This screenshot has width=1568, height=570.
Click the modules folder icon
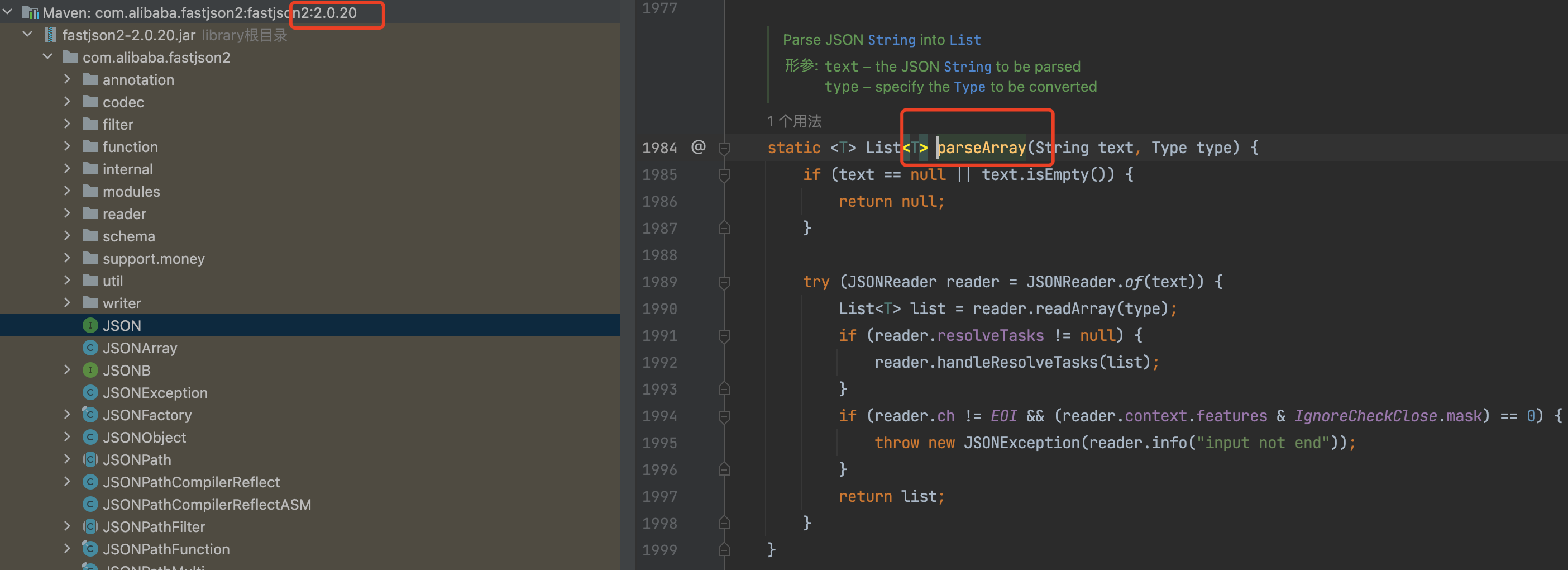point(90,191)
